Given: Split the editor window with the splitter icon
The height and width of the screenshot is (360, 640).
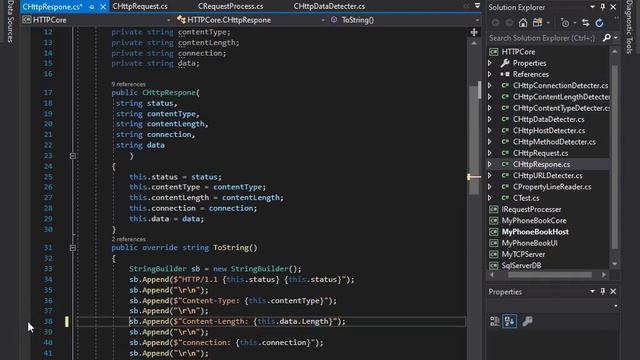Looking at the screenshot, I should click(x=474, y=32).
